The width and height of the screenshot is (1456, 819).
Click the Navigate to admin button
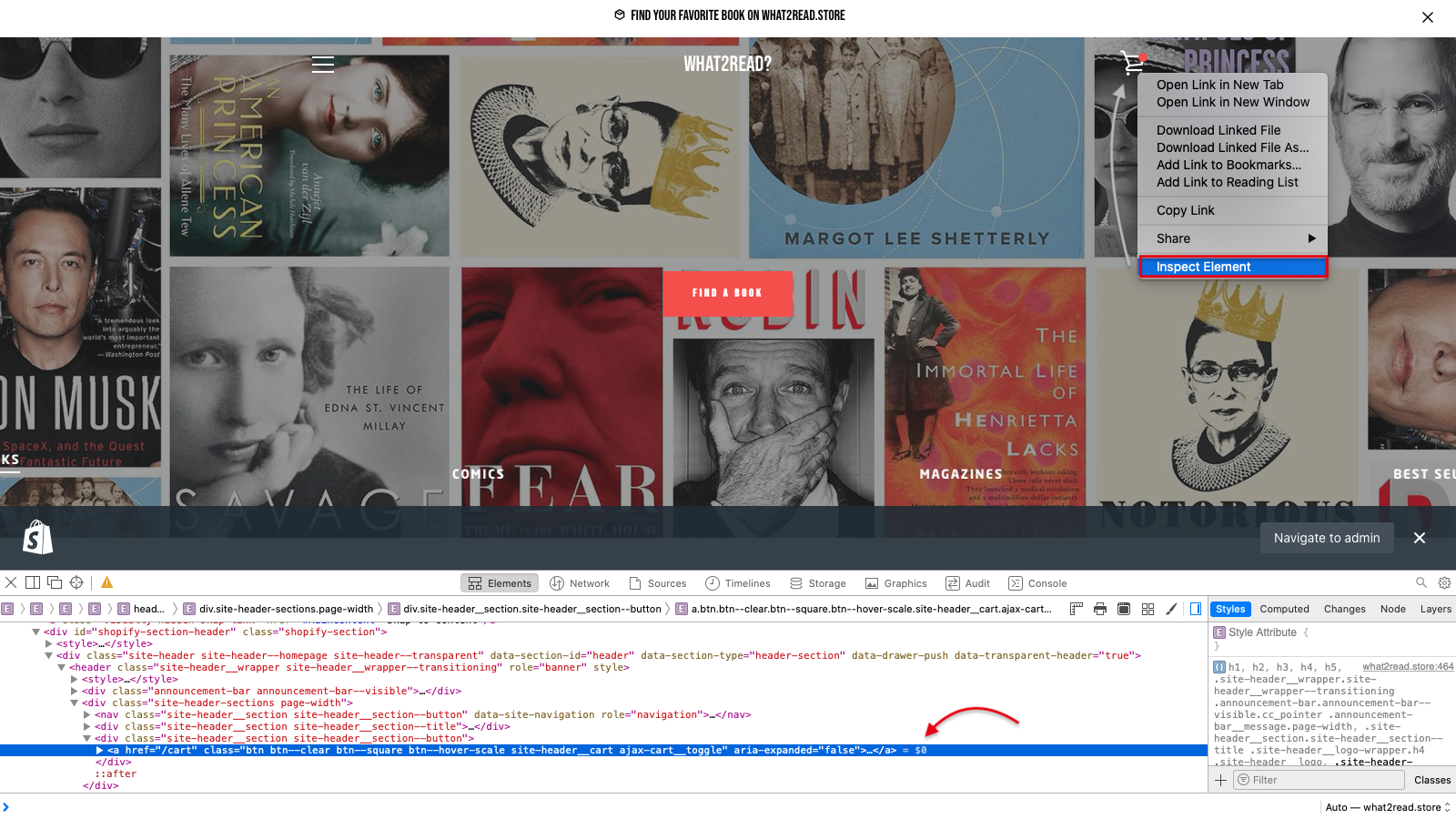click(1327, 538)
